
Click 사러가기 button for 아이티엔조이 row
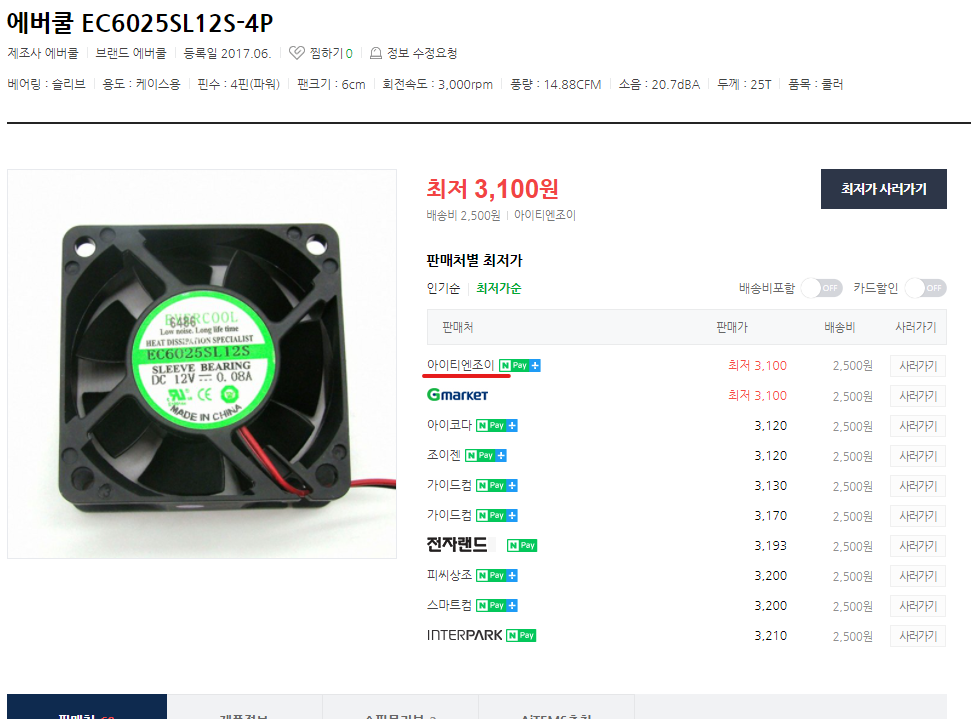(918, 366)
